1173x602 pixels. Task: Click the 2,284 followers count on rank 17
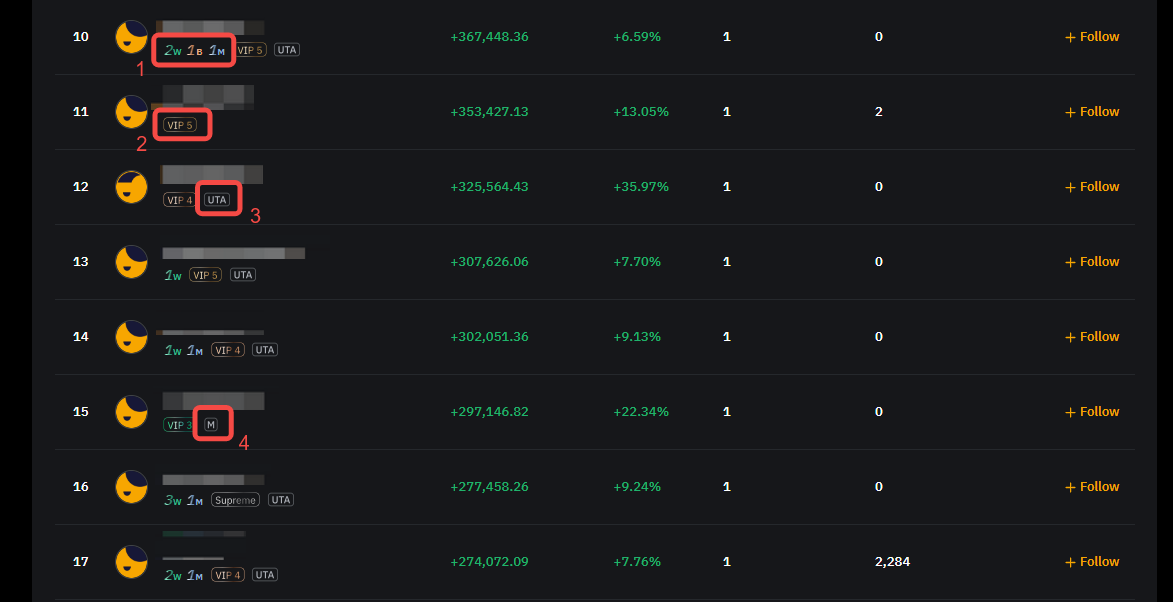click(893, 561)
